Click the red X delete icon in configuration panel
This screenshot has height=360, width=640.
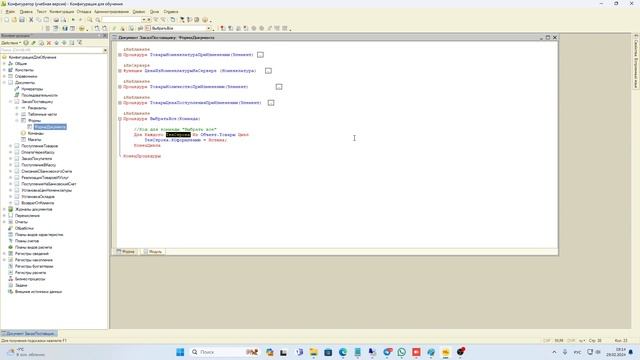click(x=49, y=43)
